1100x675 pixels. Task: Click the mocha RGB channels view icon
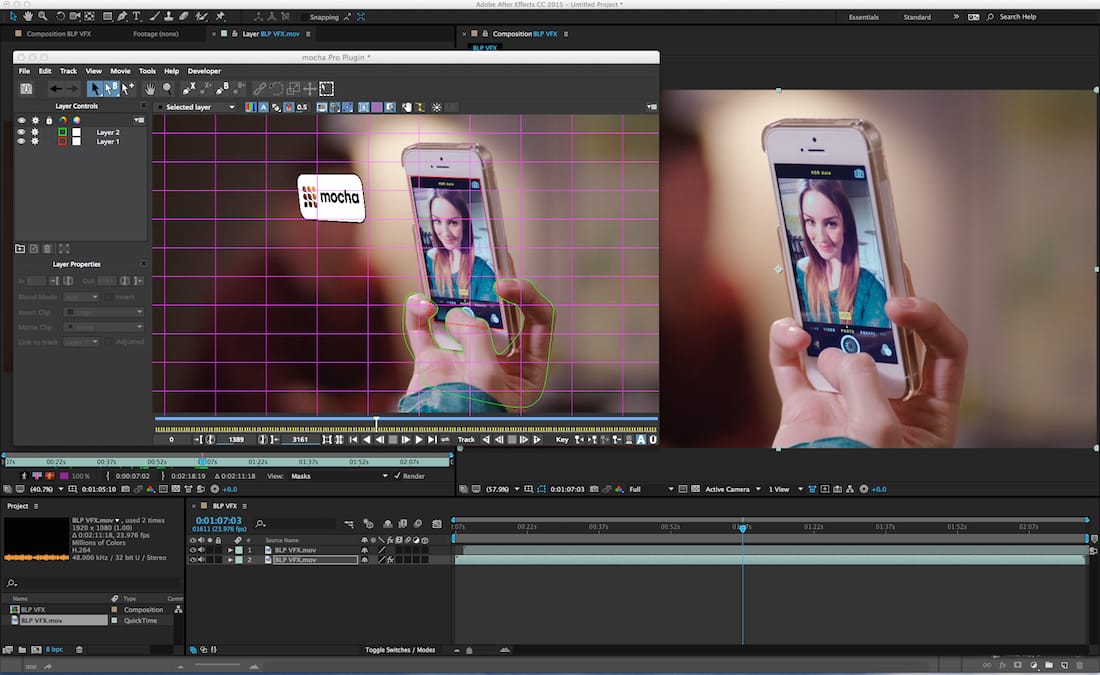(250, 107)
